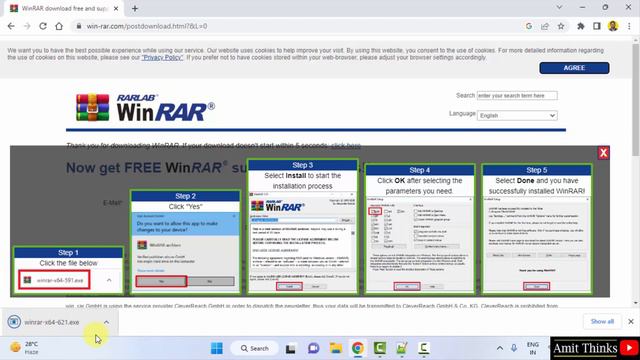Click the browser forward arrow
640x360 pixels.
(27, 26)
